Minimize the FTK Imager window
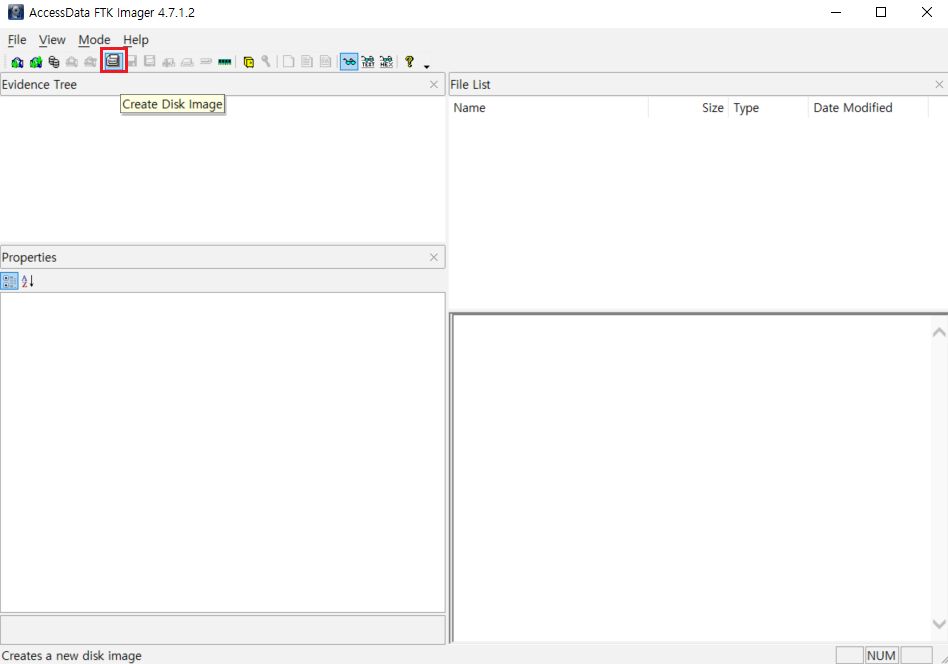 point(836,12)
